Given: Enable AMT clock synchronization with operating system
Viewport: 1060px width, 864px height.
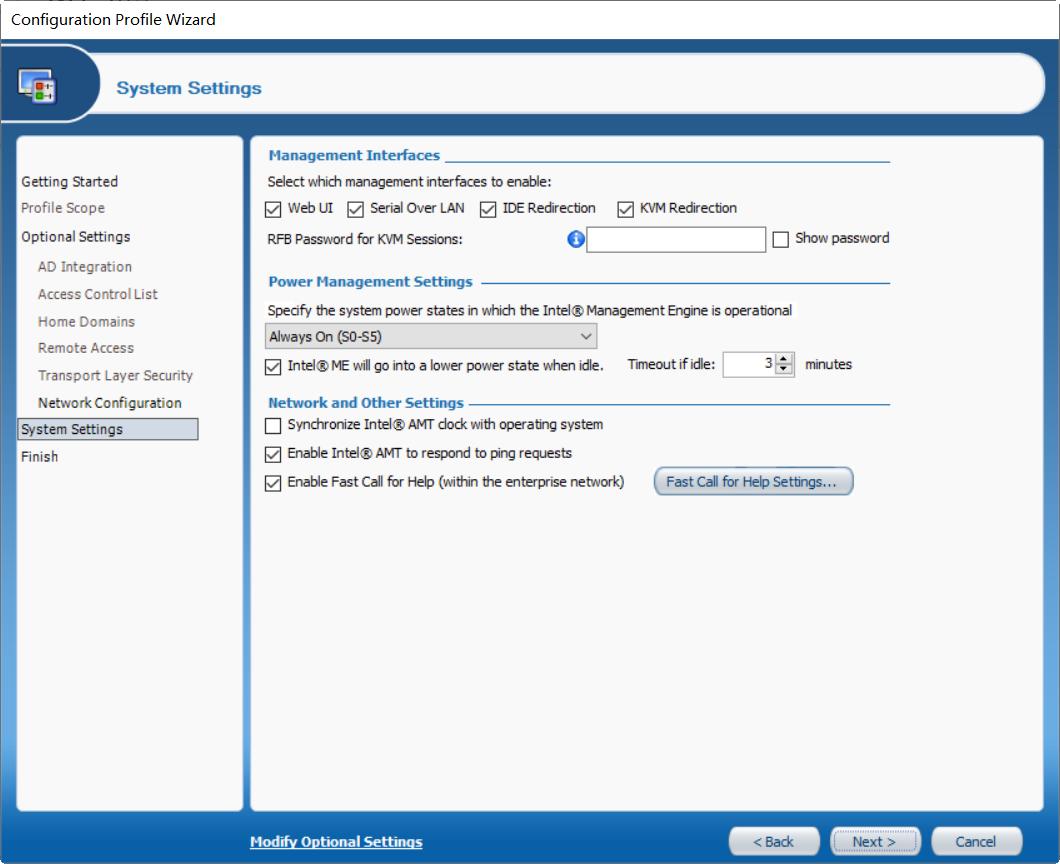Looking at the screenshot, I should point(273,425).
